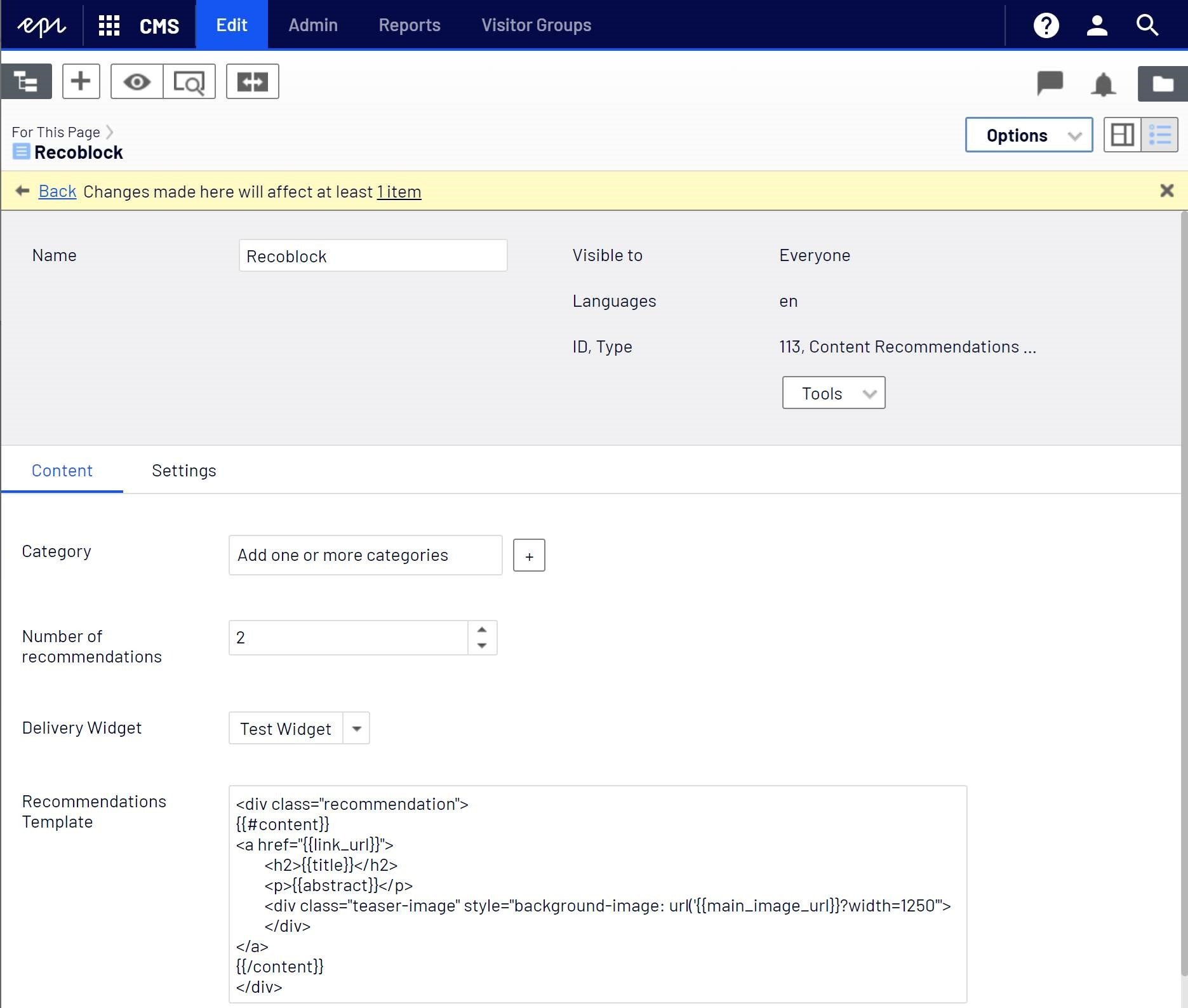
Task: Toggle the navigation tree pane
Action: point(26,81)
